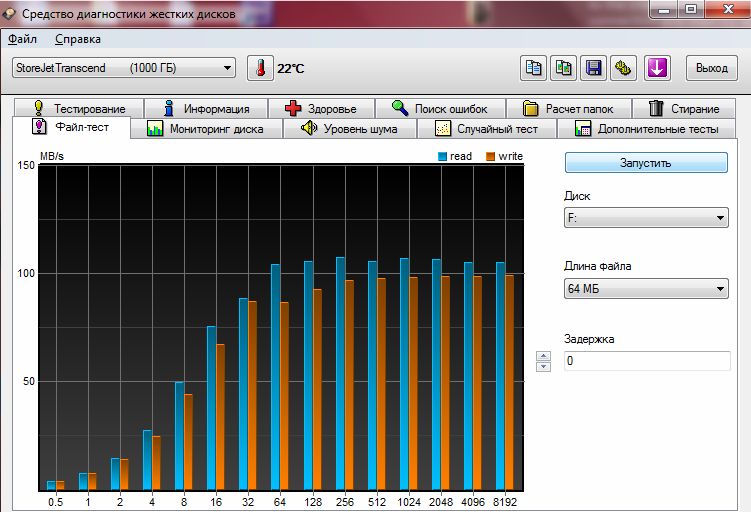Viewport: 751px width, 512px height.
Task: Click the copy screenshot to clipboard icon
Action: click(564, 68)
